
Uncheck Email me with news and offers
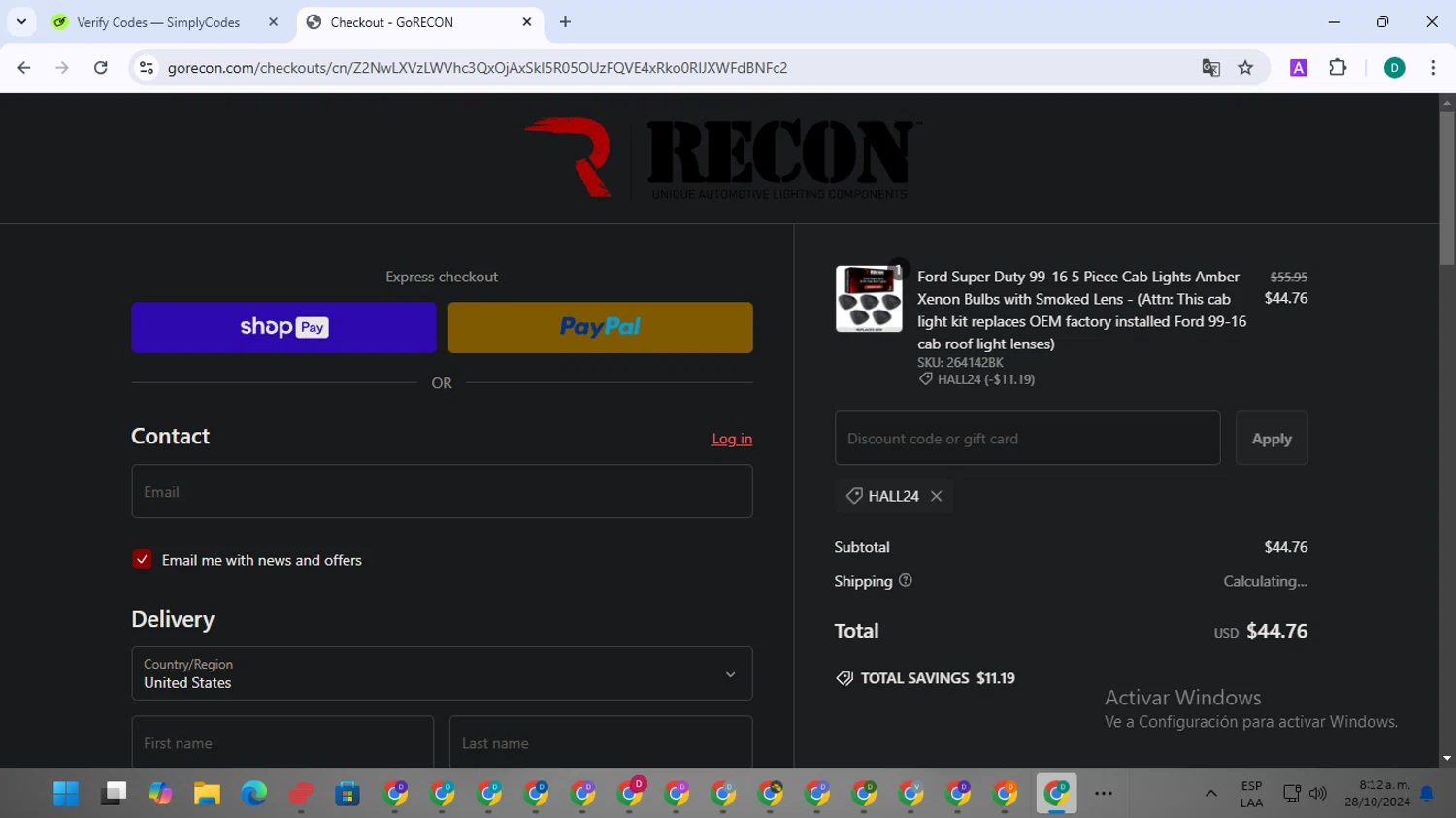point(142,560)
